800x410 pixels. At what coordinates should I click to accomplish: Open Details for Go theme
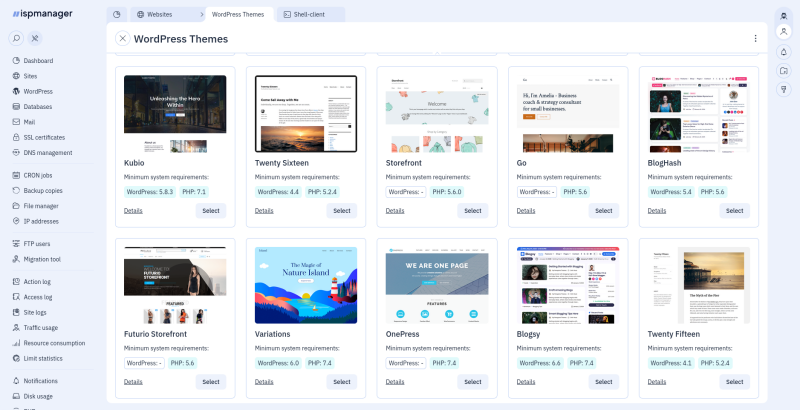click(x=526, y=211)
